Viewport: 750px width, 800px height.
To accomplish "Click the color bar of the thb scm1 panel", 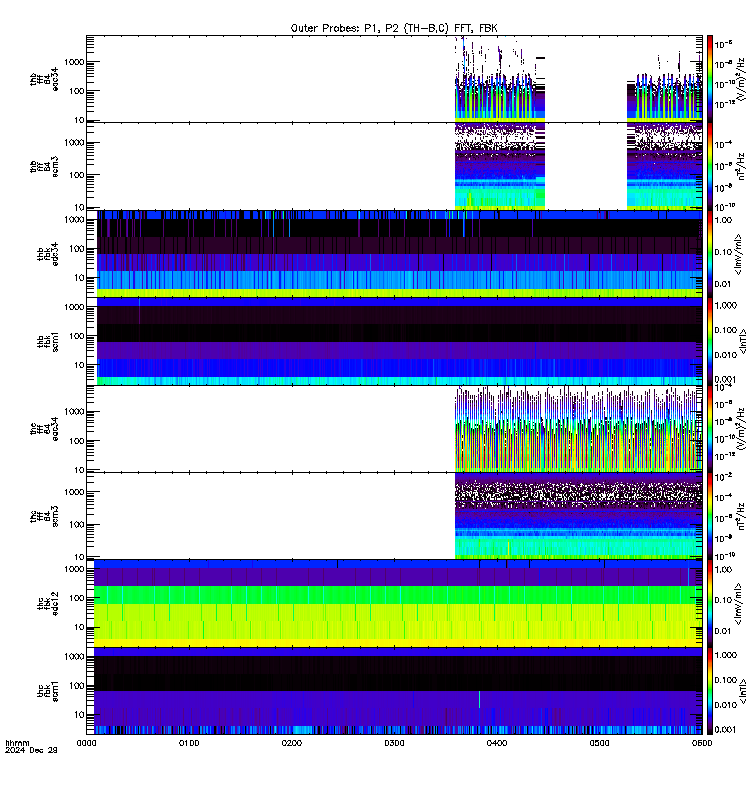I will 710,341.
